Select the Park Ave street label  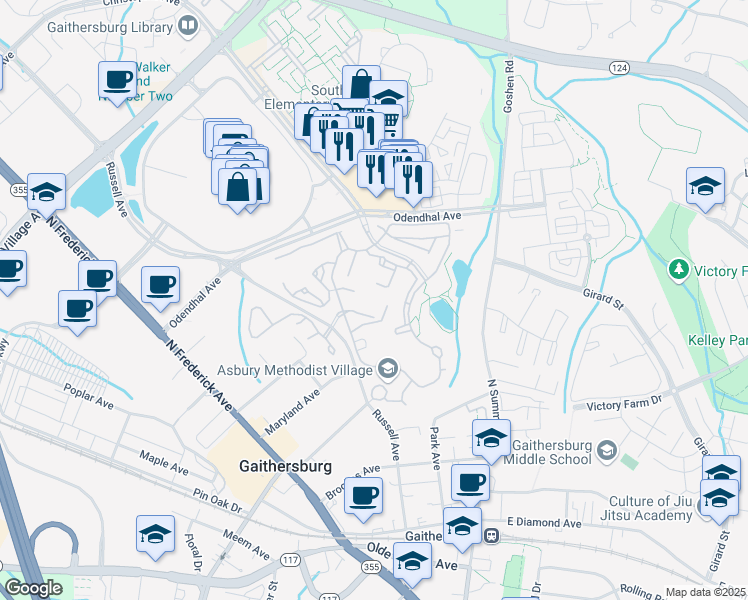(435, 448)
